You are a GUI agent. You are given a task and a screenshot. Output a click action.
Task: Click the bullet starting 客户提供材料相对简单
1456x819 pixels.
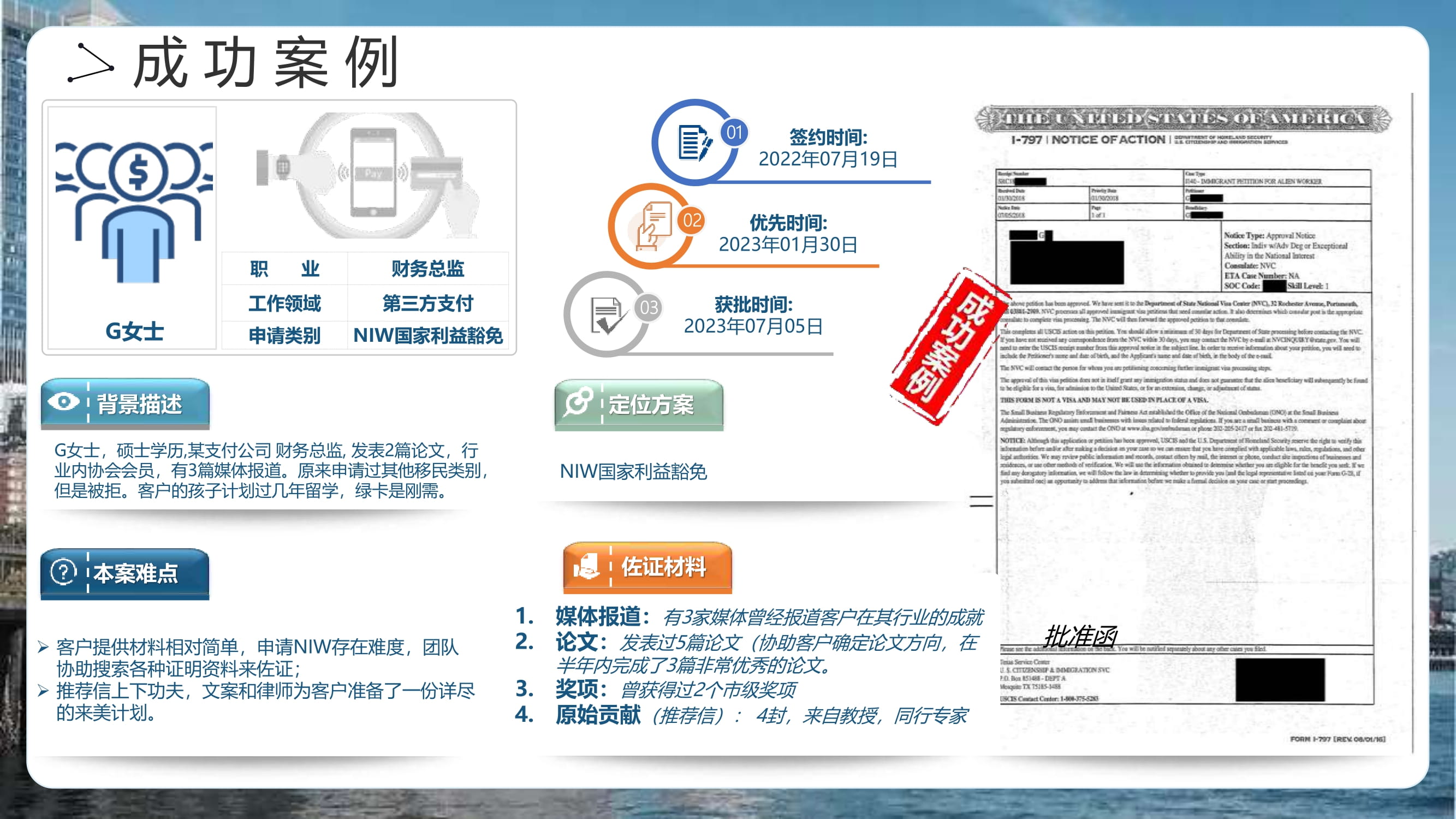coord(257,657)
